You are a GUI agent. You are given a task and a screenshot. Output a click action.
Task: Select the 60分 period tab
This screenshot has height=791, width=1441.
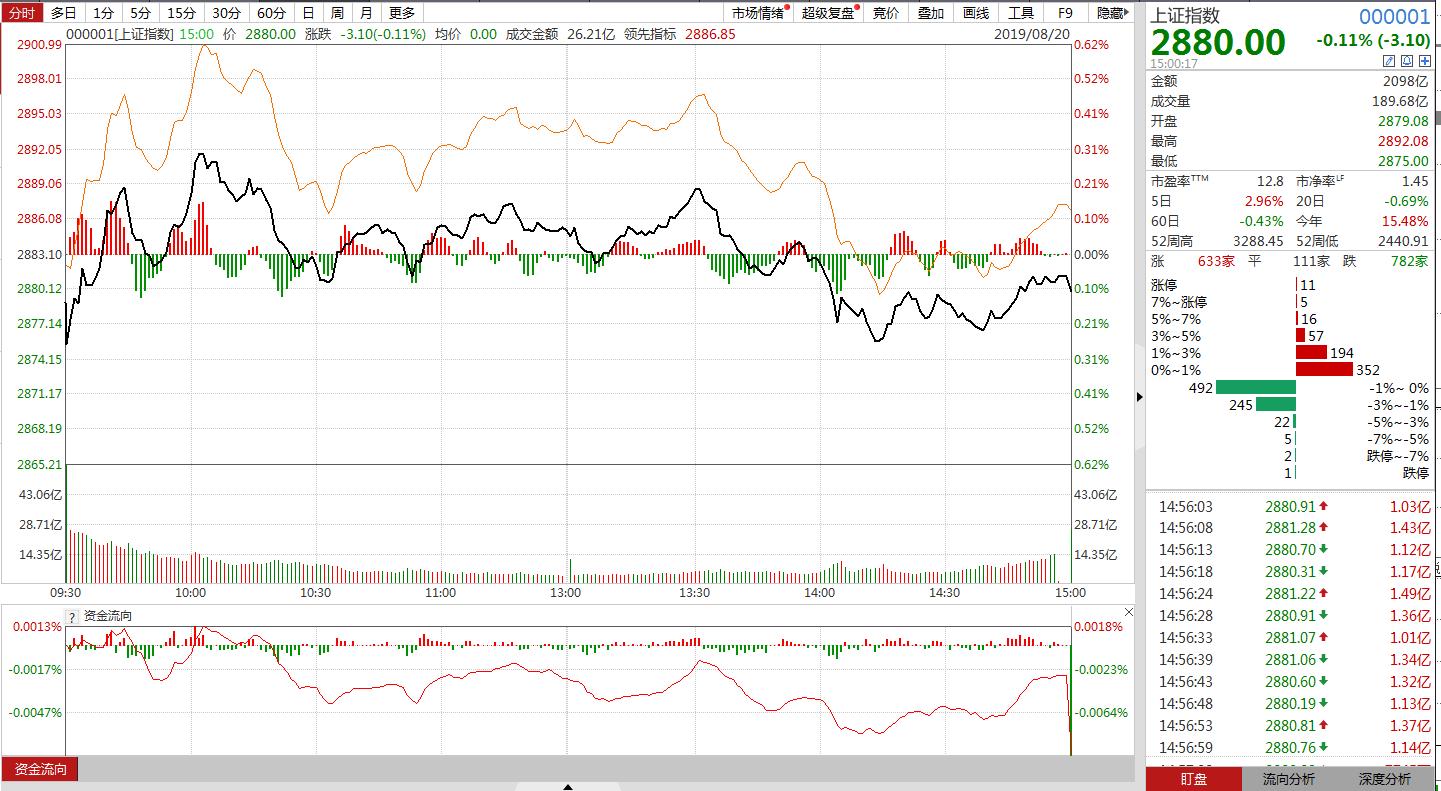pos(272,13)
